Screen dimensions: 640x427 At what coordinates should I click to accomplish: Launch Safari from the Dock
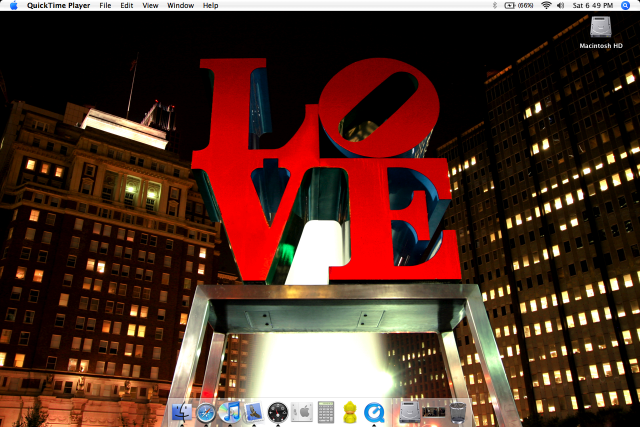[207, 411]
